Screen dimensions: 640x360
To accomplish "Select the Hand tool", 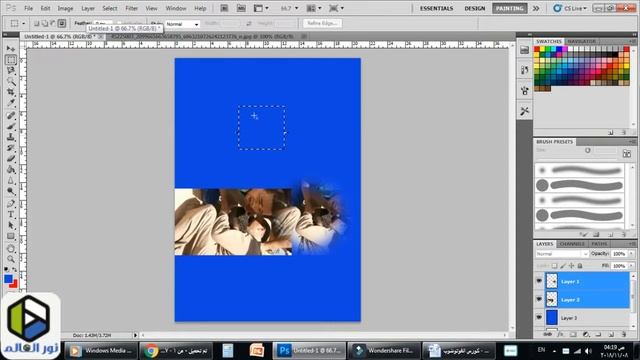I will point(11,248).
